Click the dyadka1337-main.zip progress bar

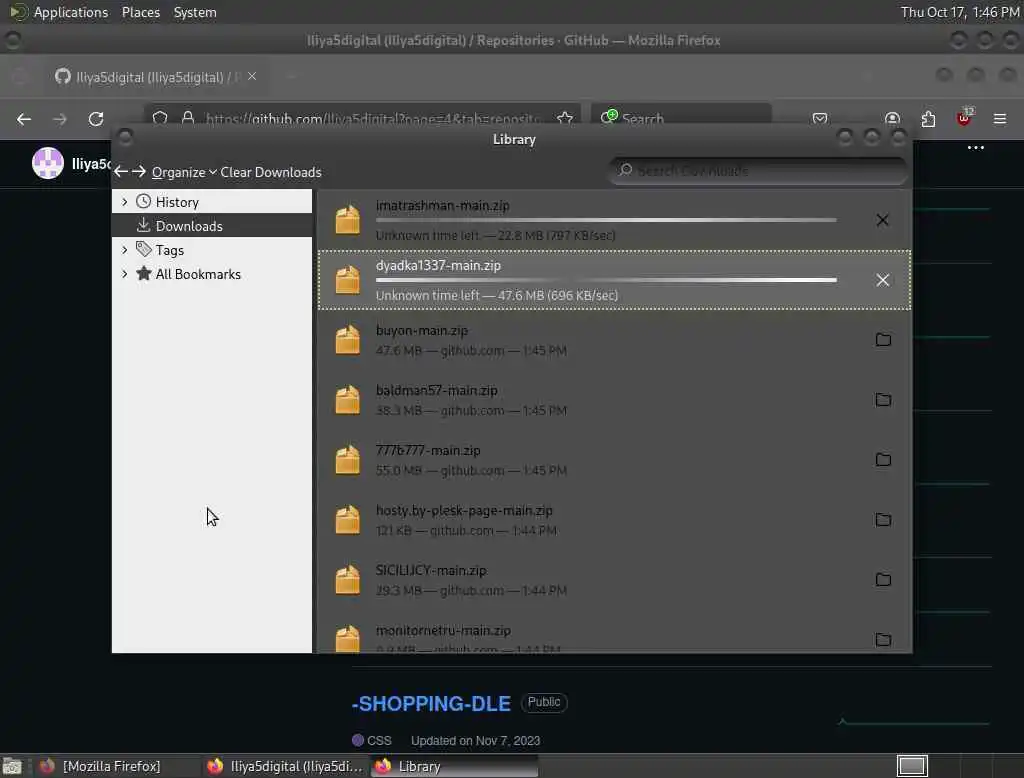[606, 280]
